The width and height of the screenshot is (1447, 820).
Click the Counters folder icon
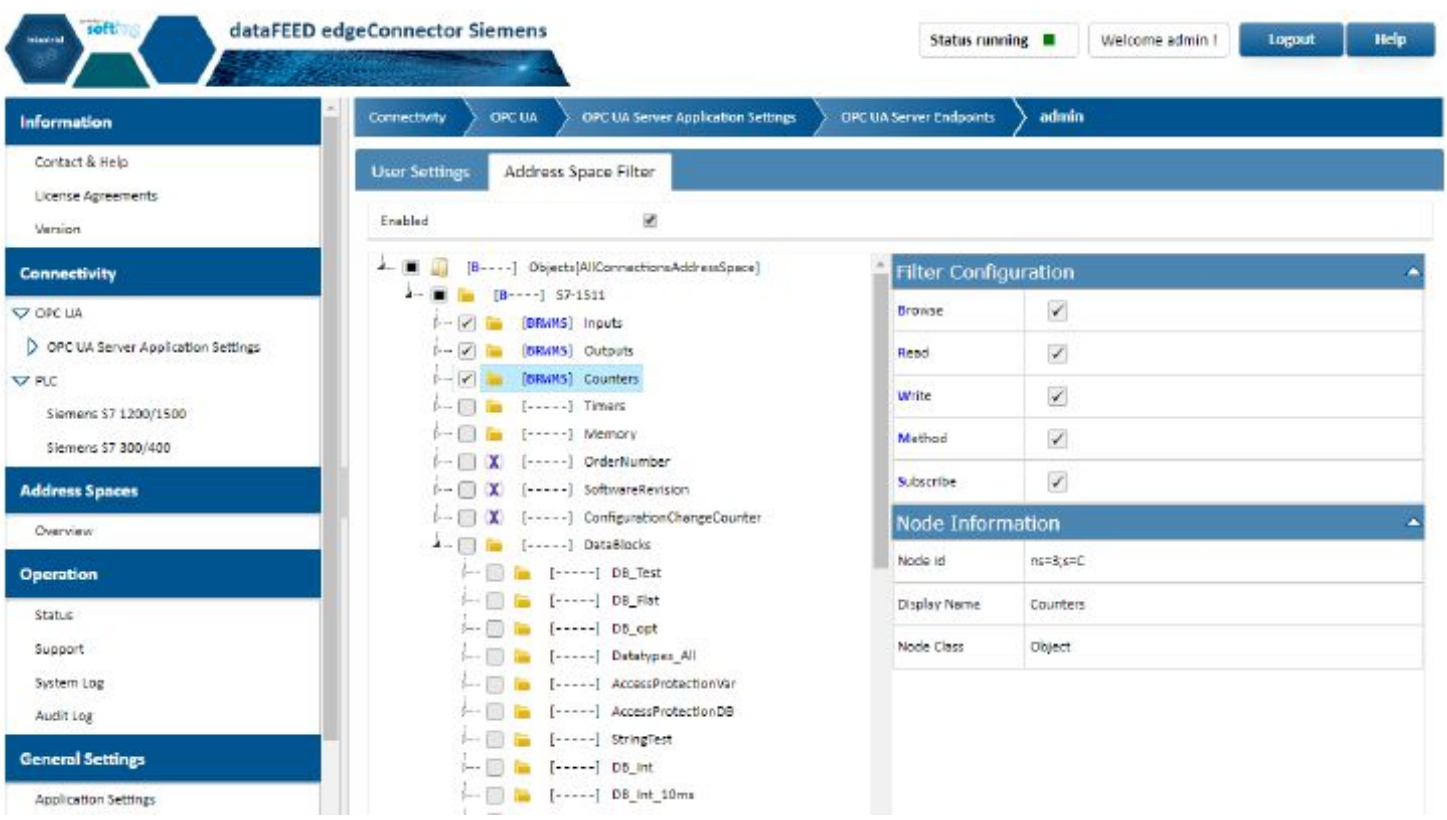[493, 380]
